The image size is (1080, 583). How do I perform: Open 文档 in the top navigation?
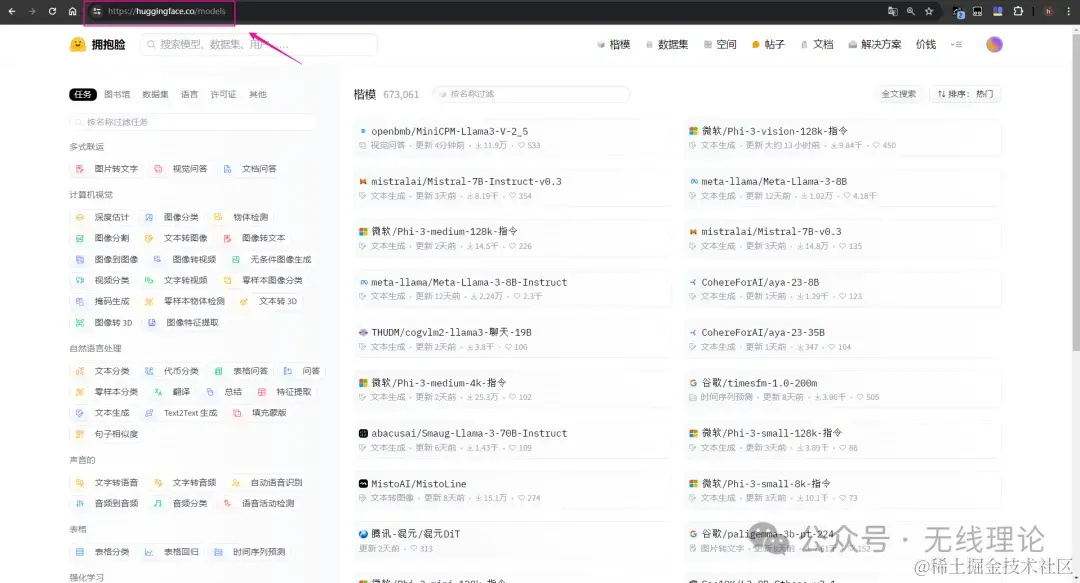tap(816, 45)
